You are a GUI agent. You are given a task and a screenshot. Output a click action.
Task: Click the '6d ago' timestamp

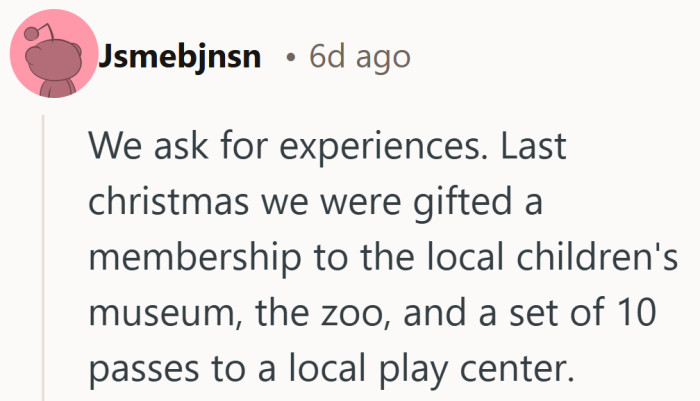pos(360,57)
